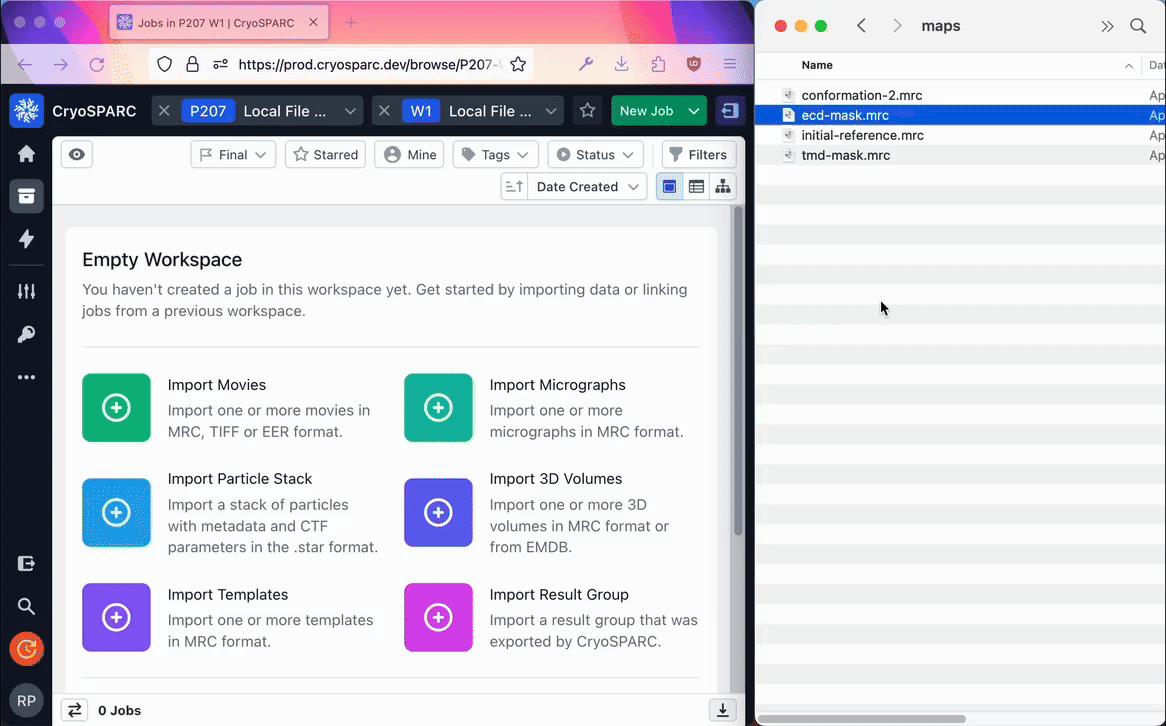
Task: Click the search magnifier in CryoSPARC sidebar
Action: (27, 606)
